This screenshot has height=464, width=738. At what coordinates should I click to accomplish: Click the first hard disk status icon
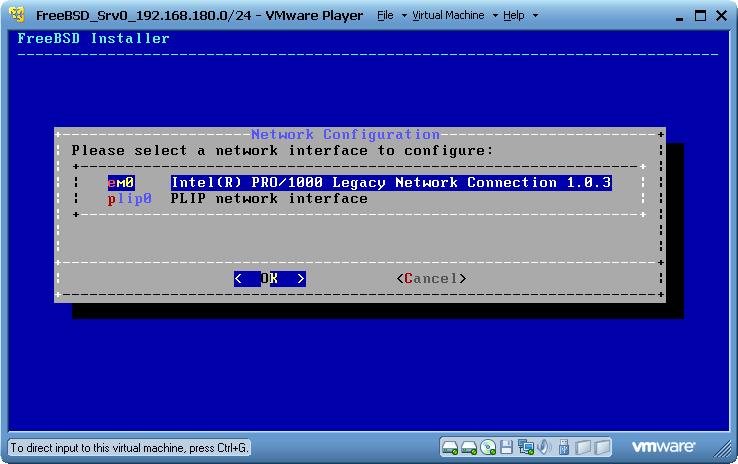450,448
